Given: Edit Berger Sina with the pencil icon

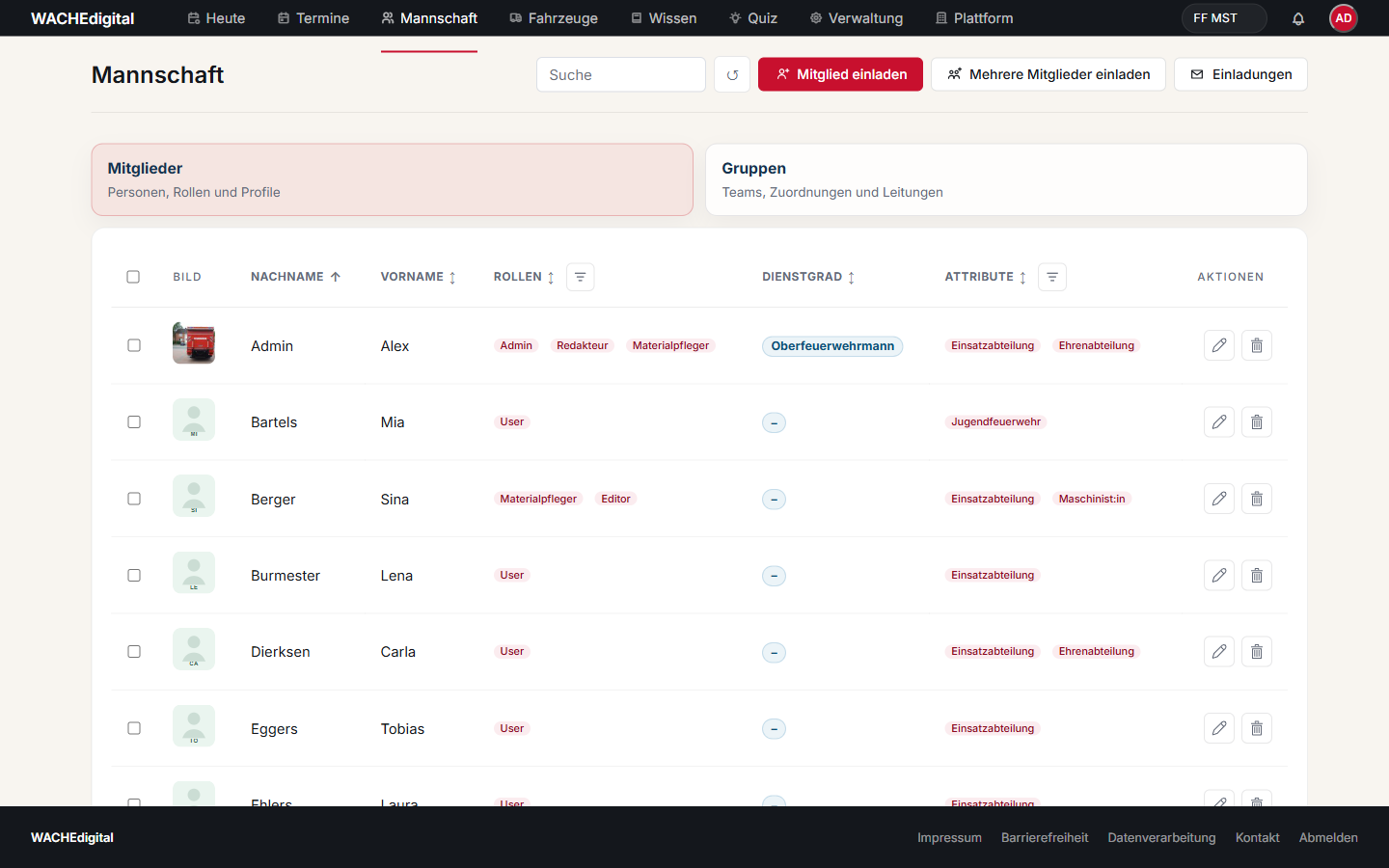Looking at the screenshot, I should (x=1219, y=499).
